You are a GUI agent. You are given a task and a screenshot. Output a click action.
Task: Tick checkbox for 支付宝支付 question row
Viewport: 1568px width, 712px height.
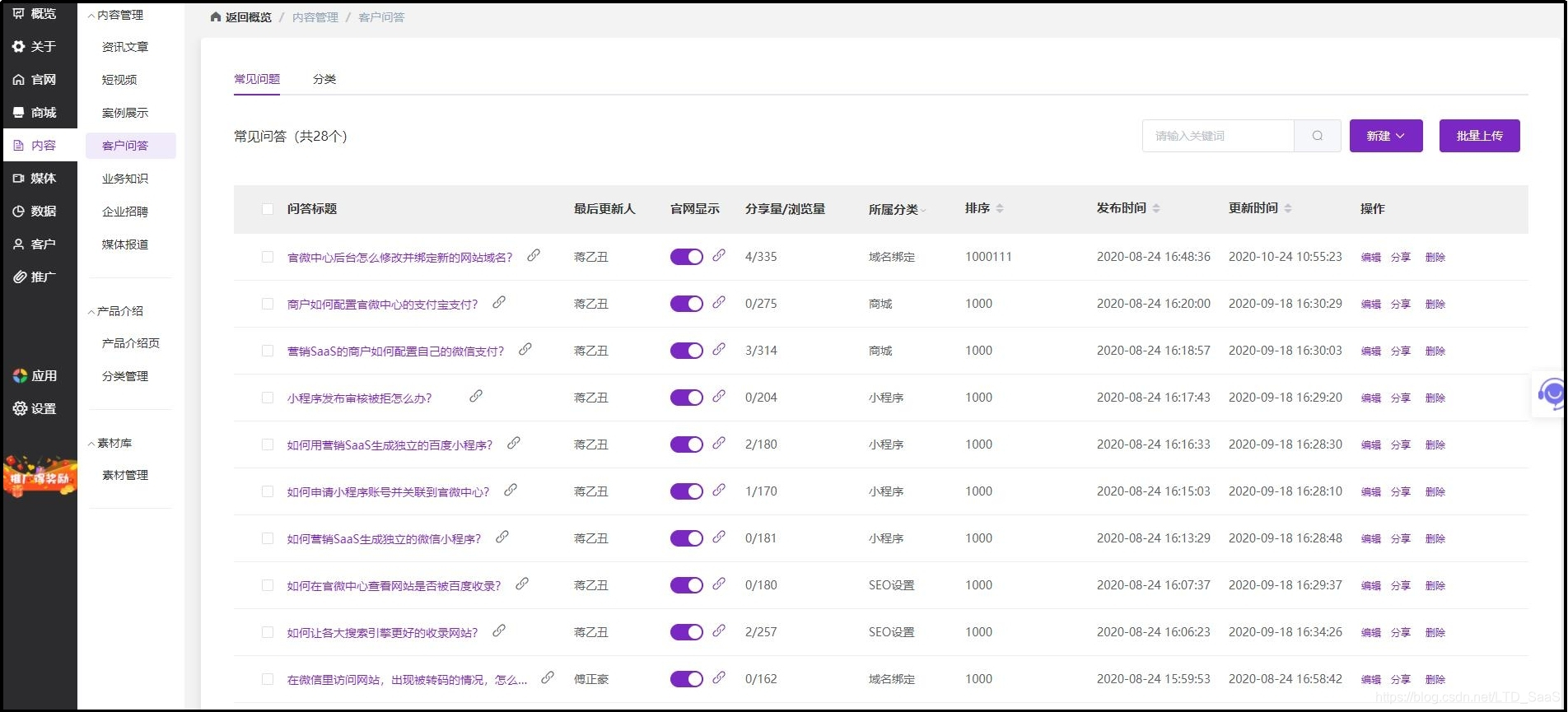click(268, 304)
